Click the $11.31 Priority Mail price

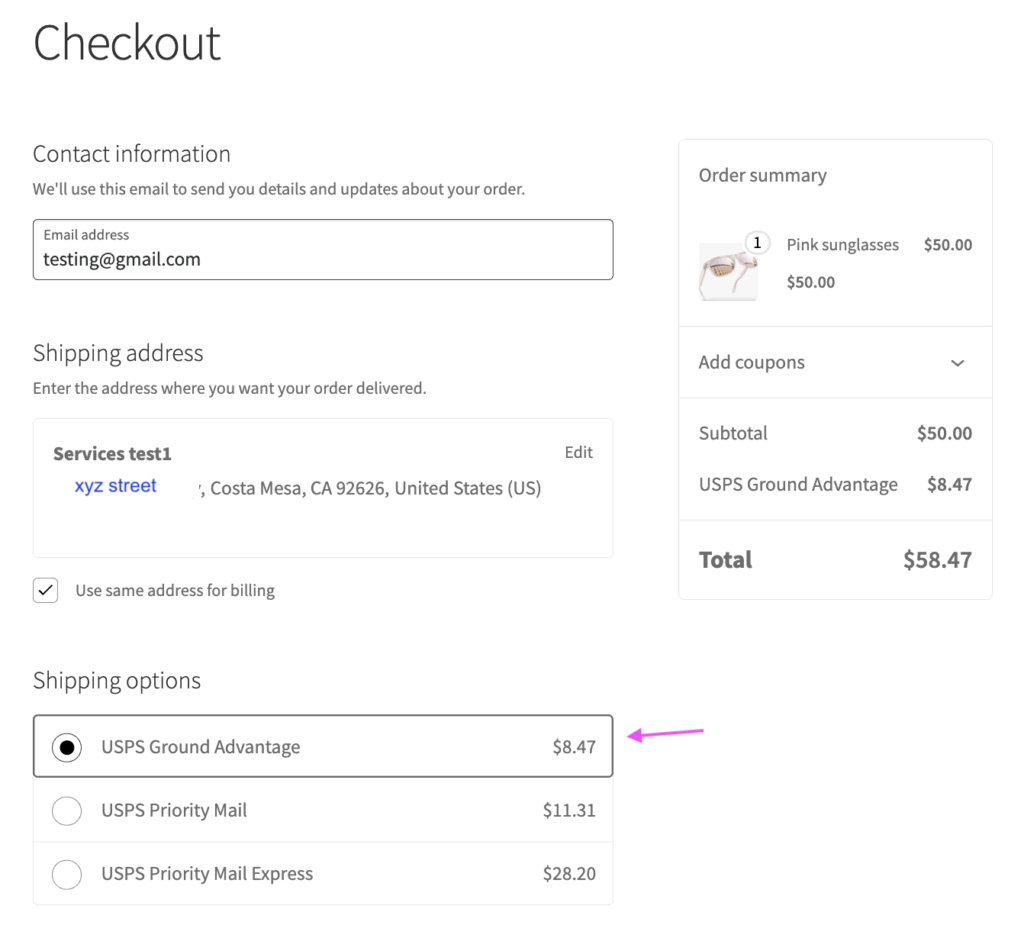568,810
